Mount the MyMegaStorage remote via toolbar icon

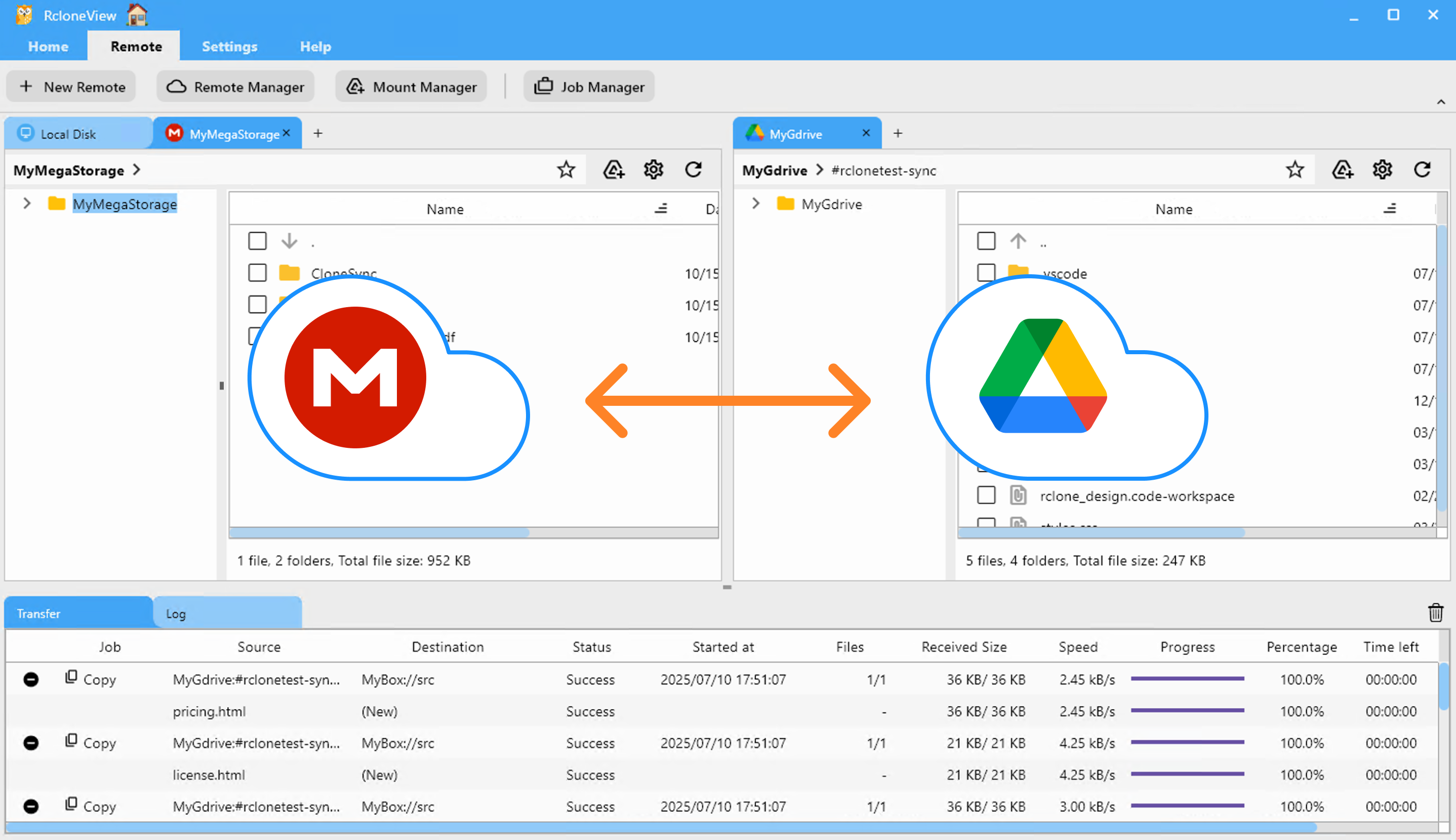pos(614,169)
